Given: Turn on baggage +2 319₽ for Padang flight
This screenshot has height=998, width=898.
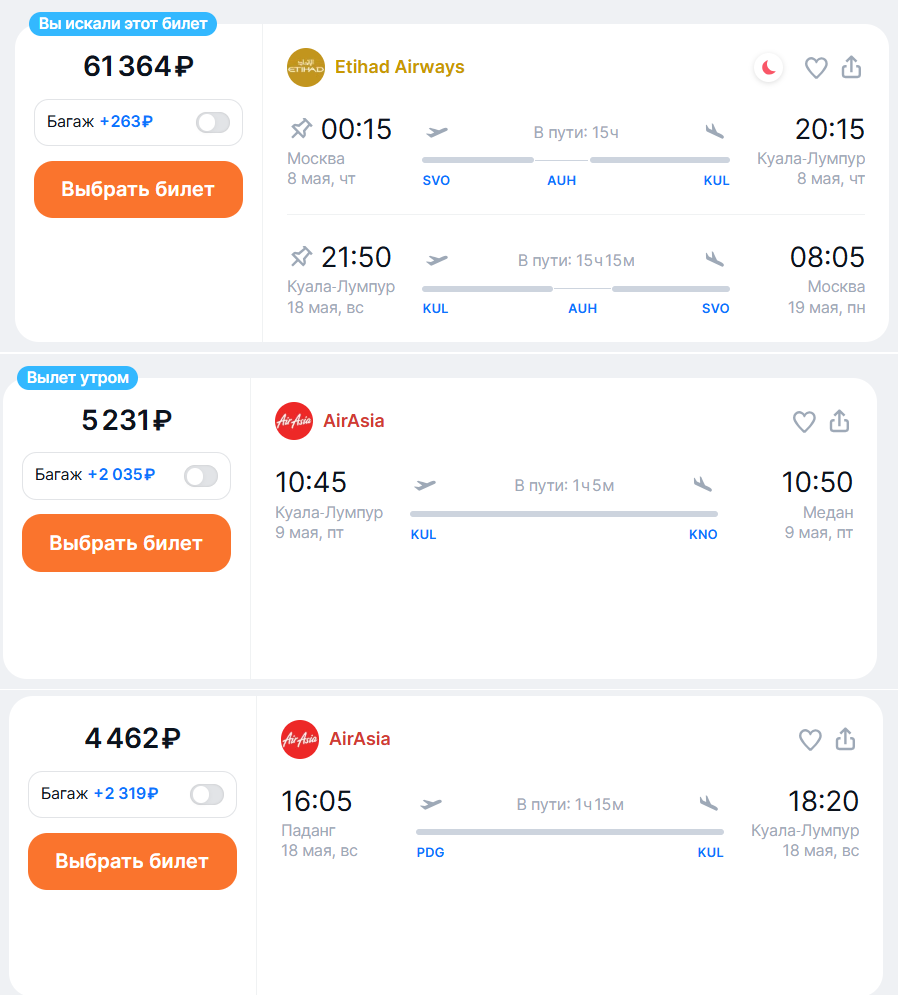Looking at the screenshot, I should click(207, 794).
